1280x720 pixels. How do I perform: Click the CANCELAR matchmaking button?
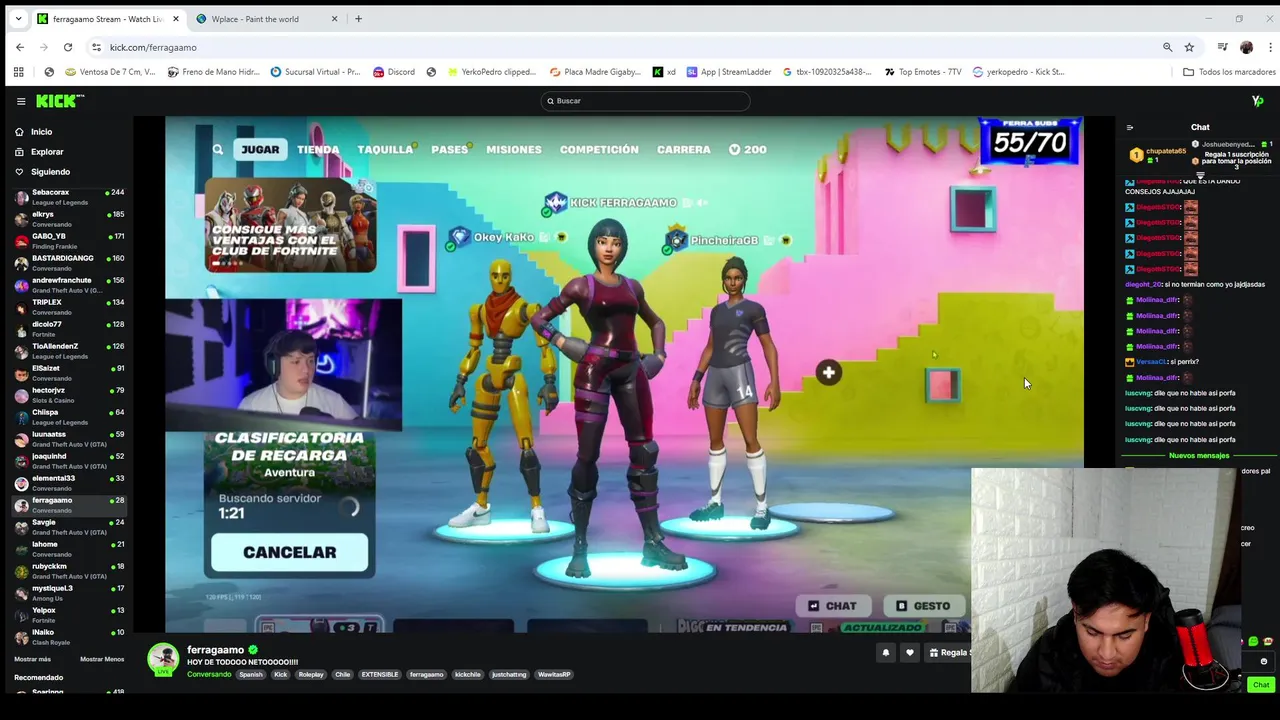tap(289, 552)
